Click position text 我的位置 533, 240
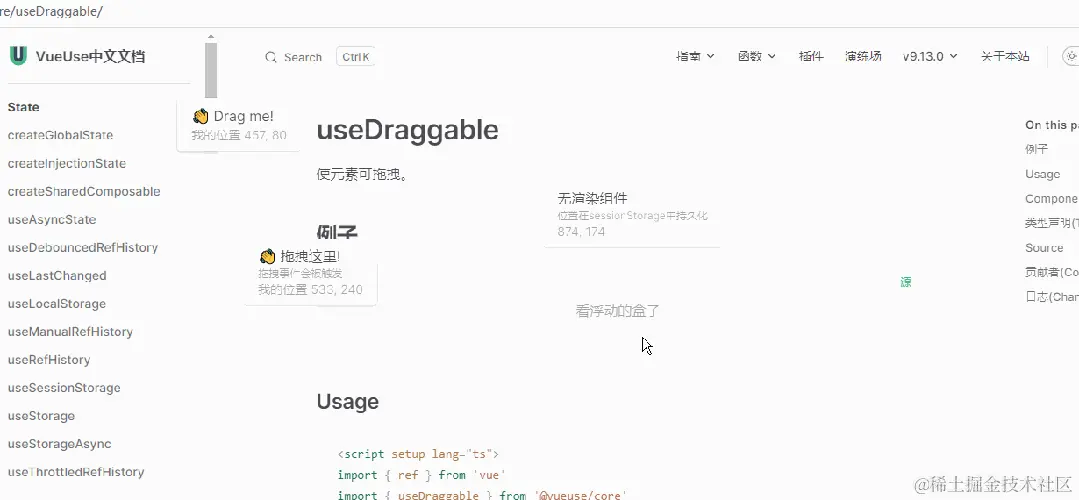The image size is (1079, 500). click(310, 290)
